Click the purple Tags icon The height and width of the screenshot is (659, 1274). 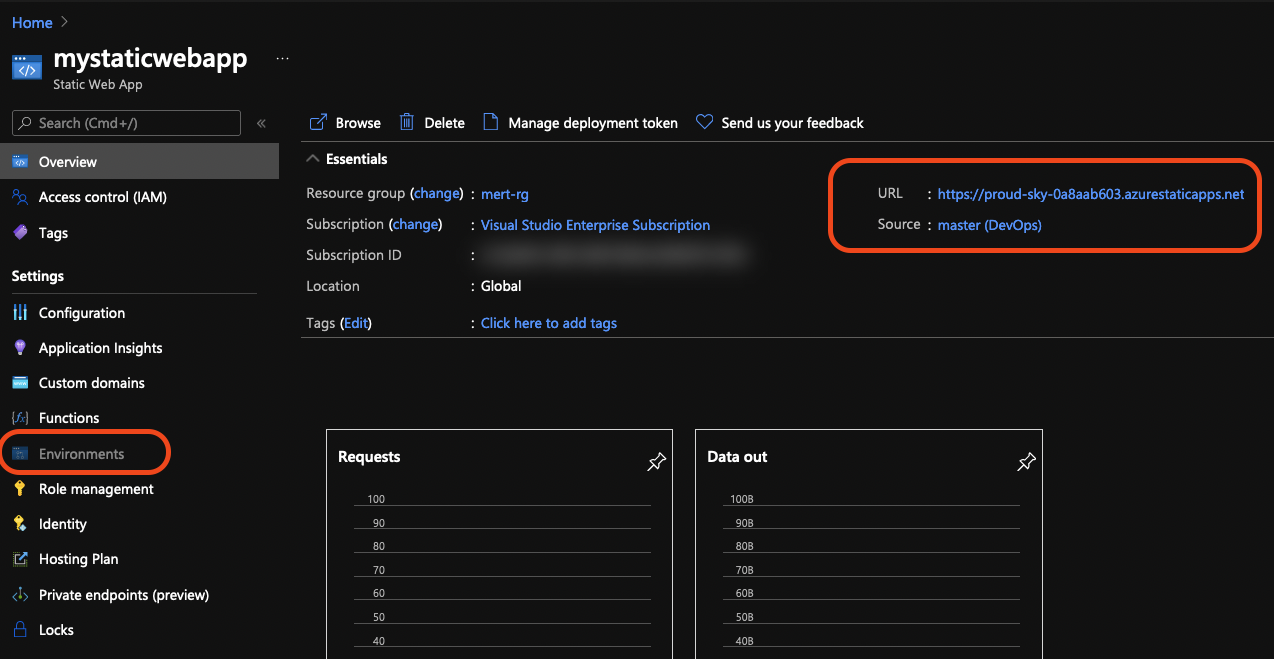(x=20, y=232)
